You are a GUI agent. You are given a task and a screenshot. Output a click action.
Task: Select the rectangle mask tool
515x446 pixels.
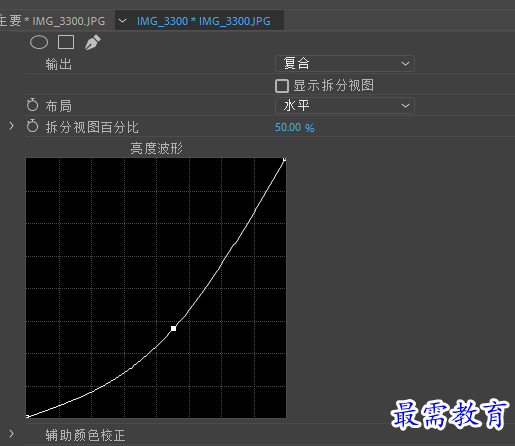pos(66,42)
